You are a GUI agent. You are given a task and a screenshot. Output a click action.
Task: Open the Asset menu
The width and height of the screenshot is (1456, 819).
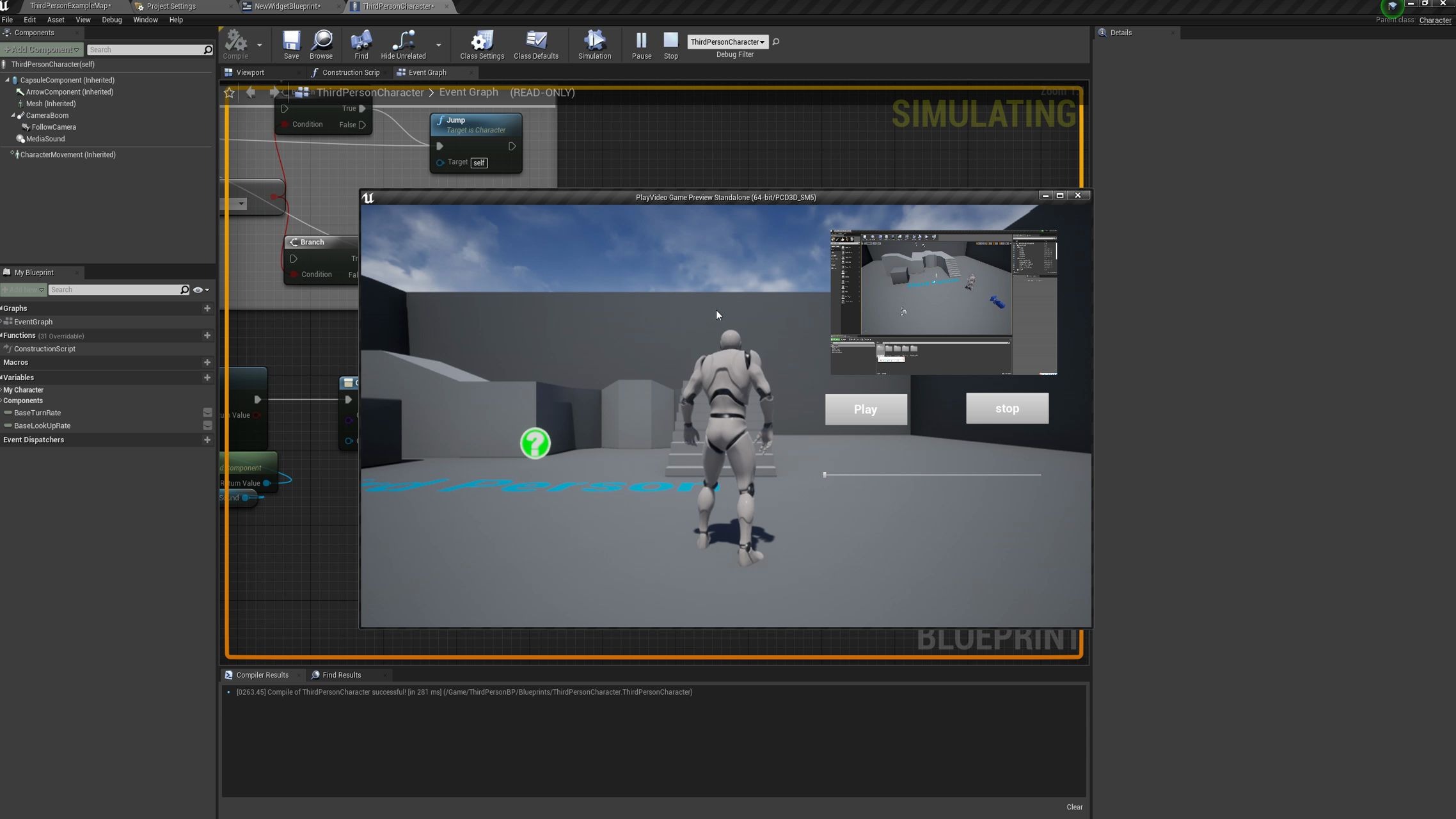point(56,20)
